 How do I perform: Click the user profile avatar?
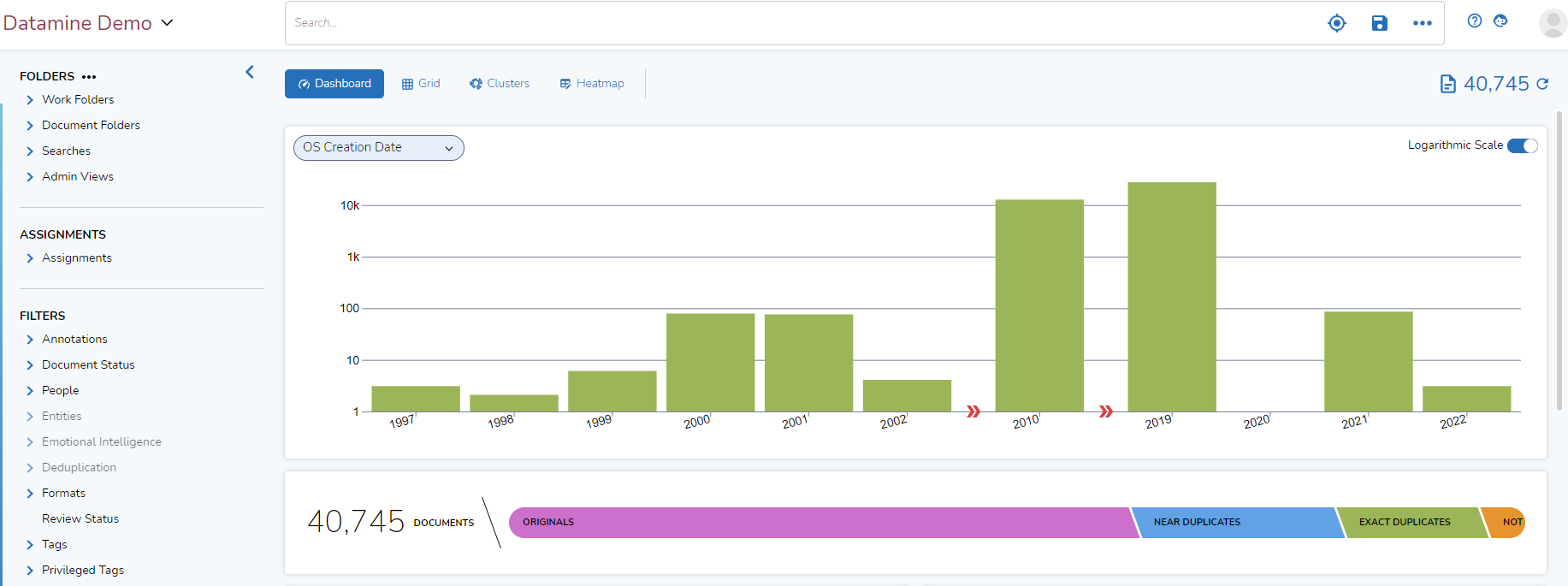coord(1552,23)
